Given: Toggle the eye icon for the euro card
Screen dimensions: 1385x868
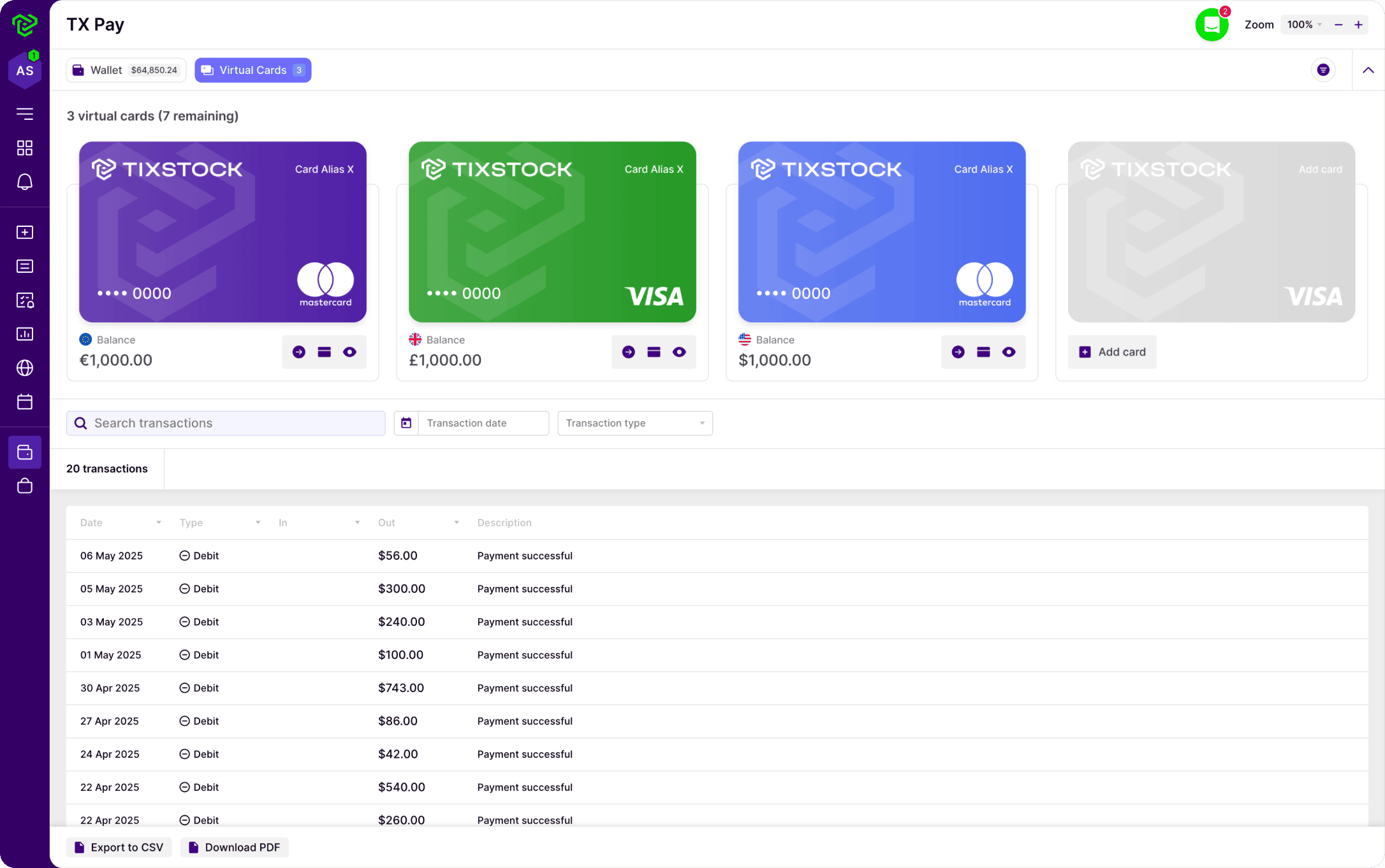Looking at the screenshot, I should pyautogui.click(x=350, y=352).
